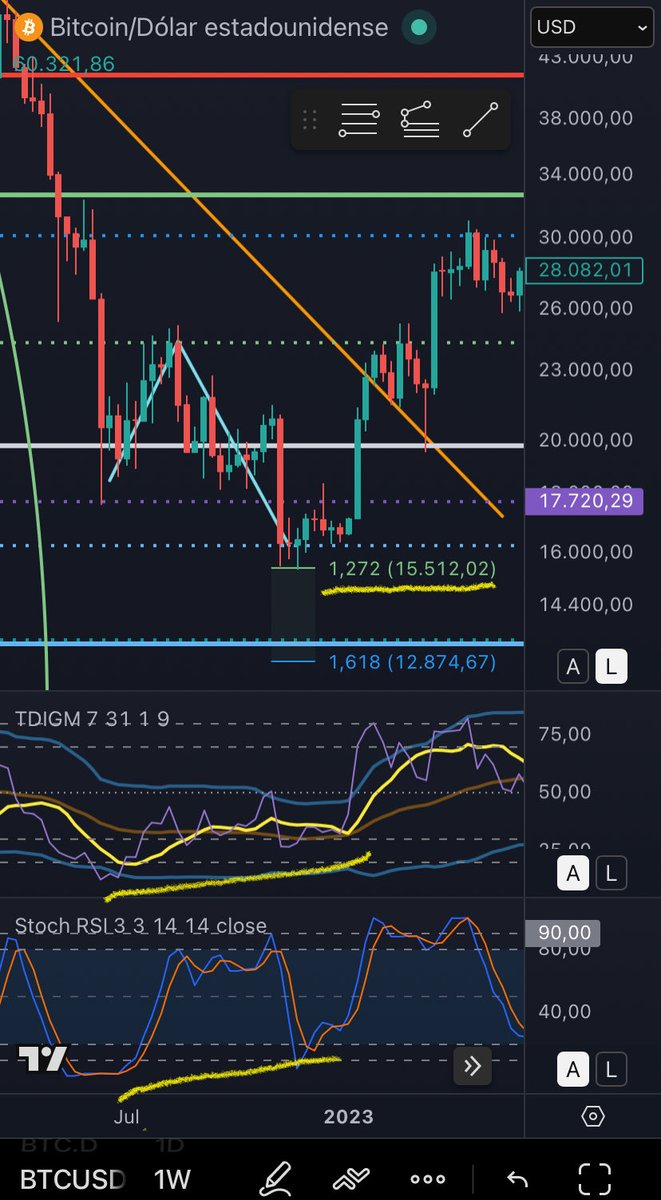This screenshot has height=1200, width=661.
Task: Tap 38.000,00 on the price axis
Action: 585,117
